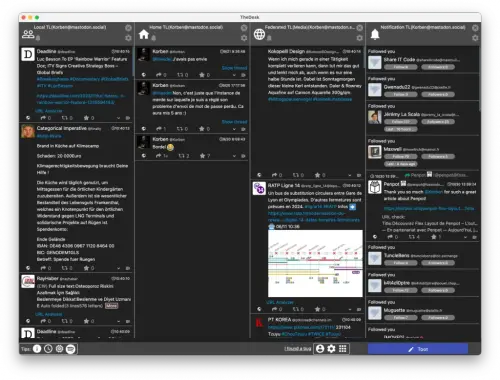
Task: Click the blue Toot button
Action: (418, 349)
